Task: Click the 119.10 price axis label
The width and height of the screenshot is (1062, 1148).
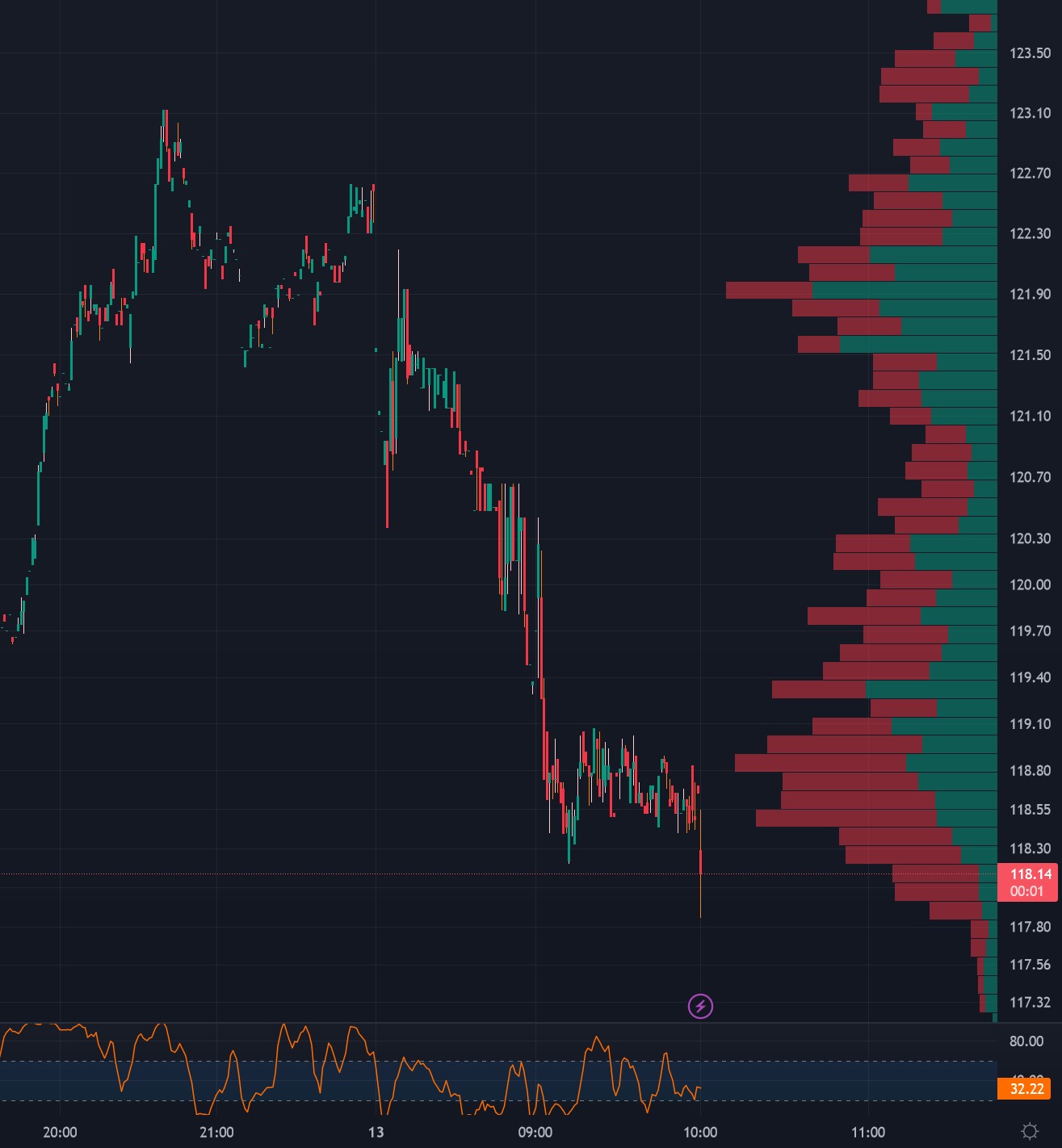Action: (1031, 724)
